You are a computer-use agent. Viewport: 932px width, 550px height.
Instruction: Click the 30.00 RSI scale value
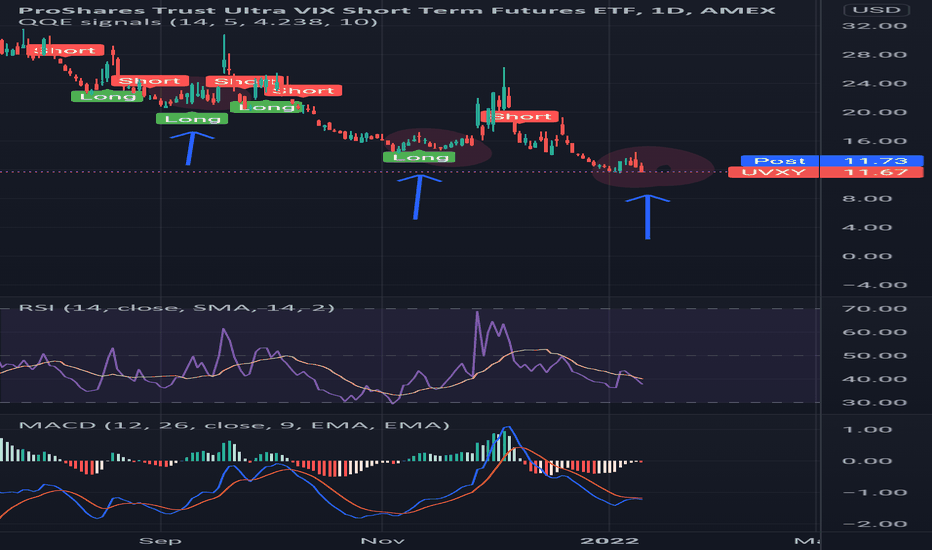coord(875,403)
